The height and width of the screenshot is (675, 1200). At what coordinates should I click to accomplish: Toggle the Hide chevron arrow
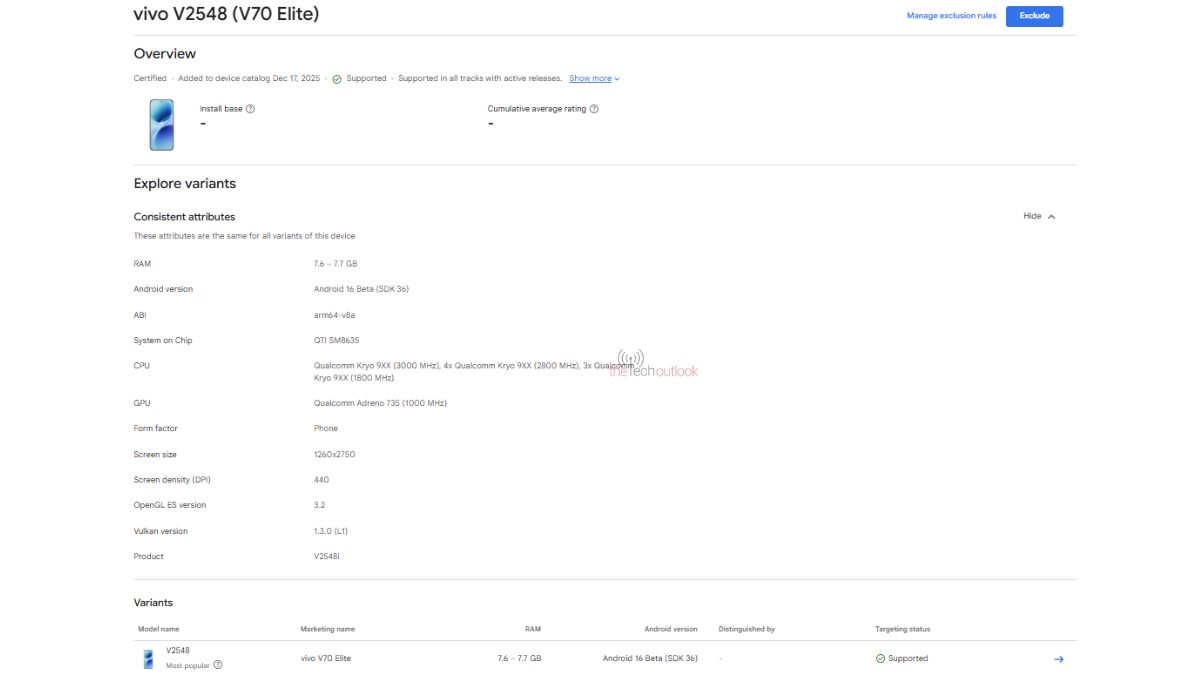click(1052, 215)
